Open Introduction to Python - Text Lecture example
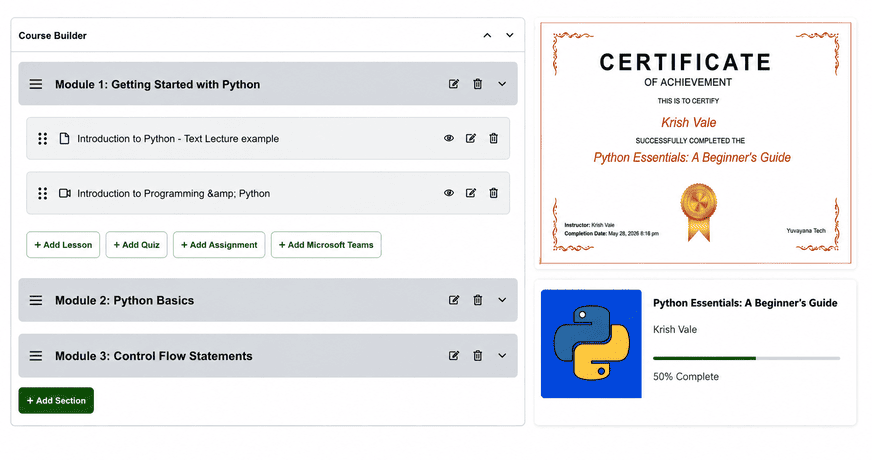Viewport: 872px width, 460px height. (178, 139)
